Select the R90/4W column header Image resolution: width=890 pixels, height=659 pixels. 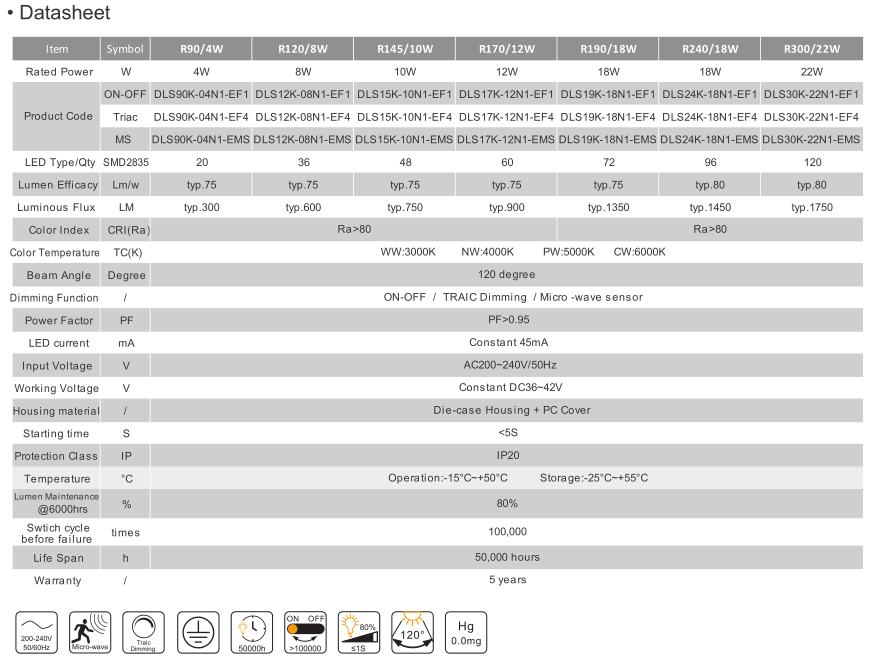click(201, 48)
